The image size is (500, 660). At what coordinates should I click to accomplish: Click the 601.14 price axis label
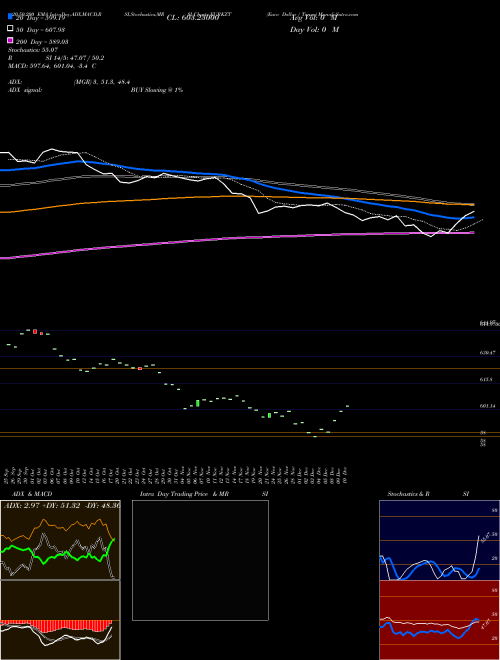(x=487, y=406)
